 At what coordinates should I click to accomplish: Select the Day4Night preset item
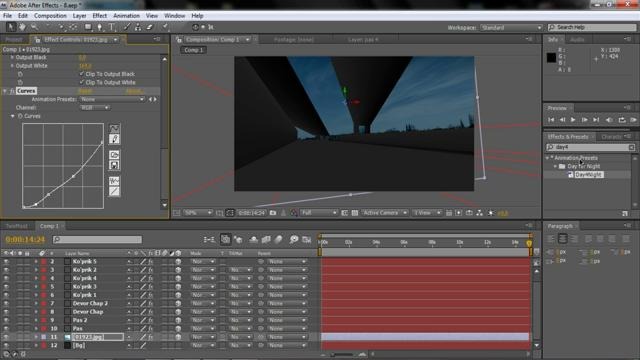pyautogui.click(x=589, y=174)
